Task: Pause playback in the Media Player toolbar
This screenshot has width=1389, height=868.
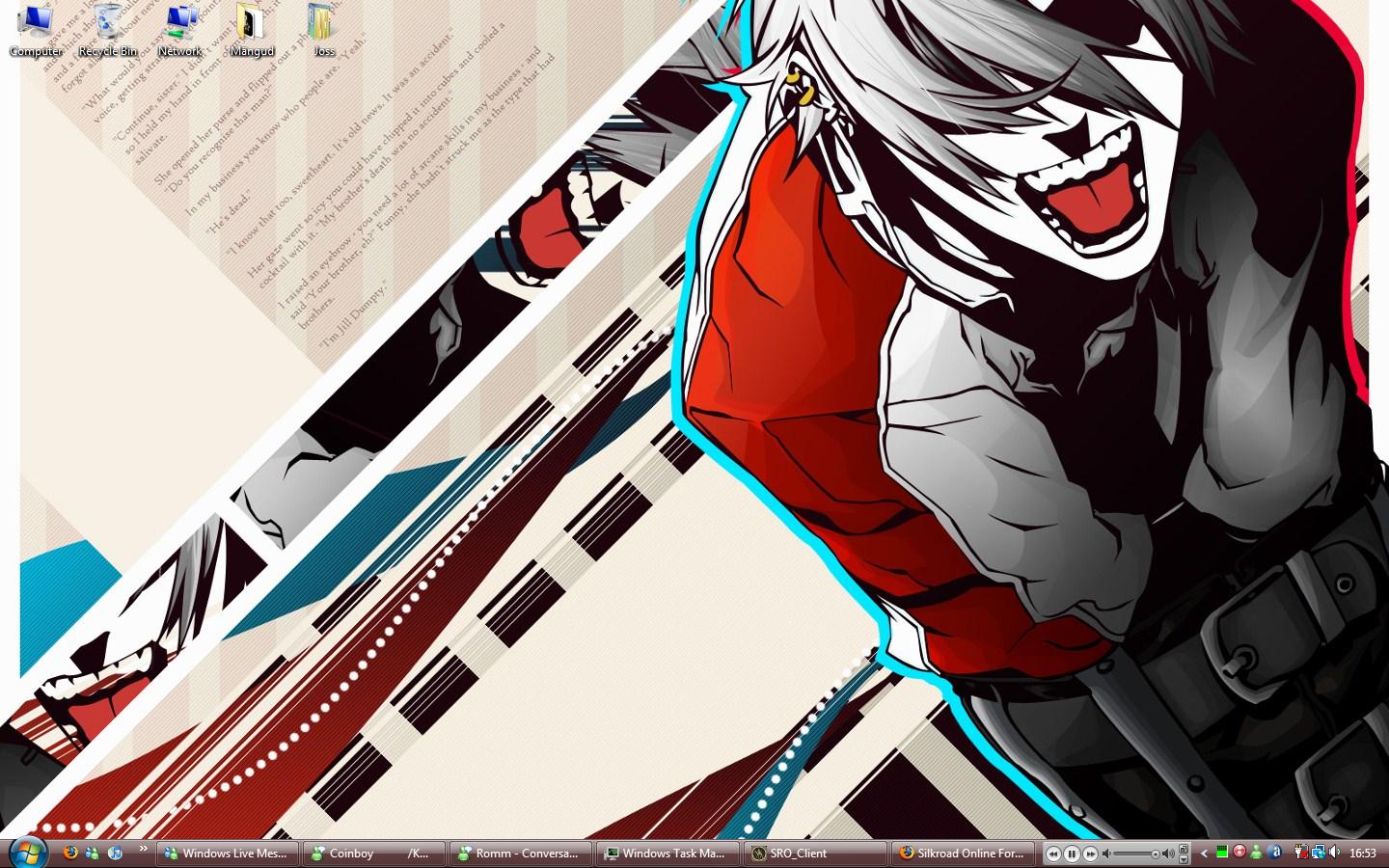Action: 1073,854
